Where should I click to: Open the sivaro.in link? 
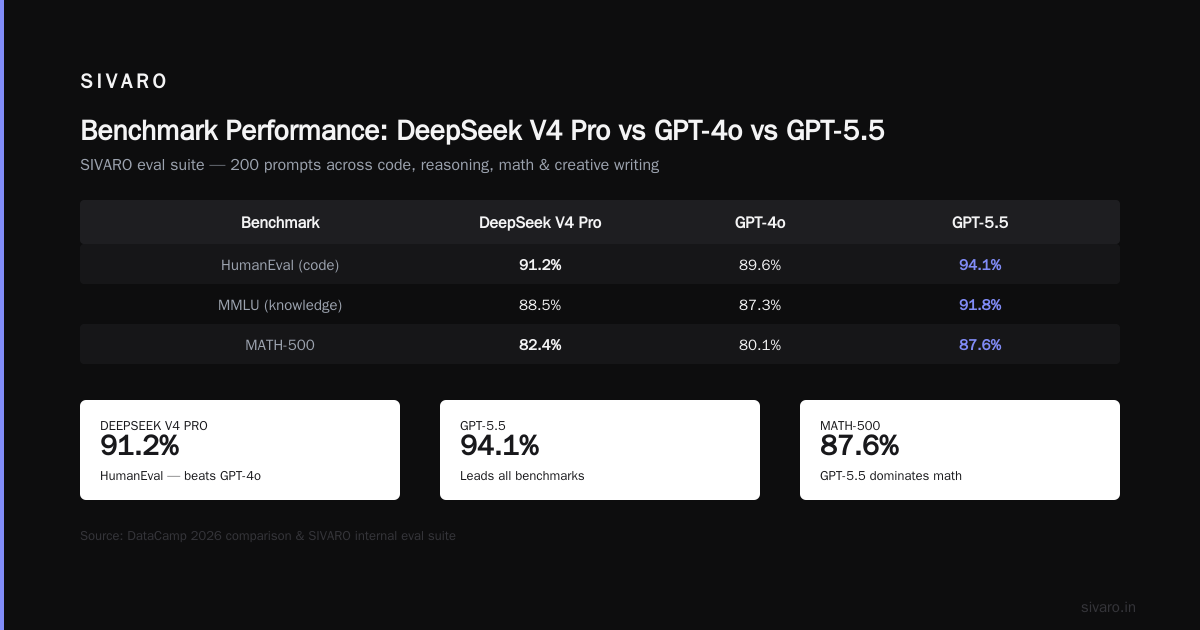pos(1108,607)
